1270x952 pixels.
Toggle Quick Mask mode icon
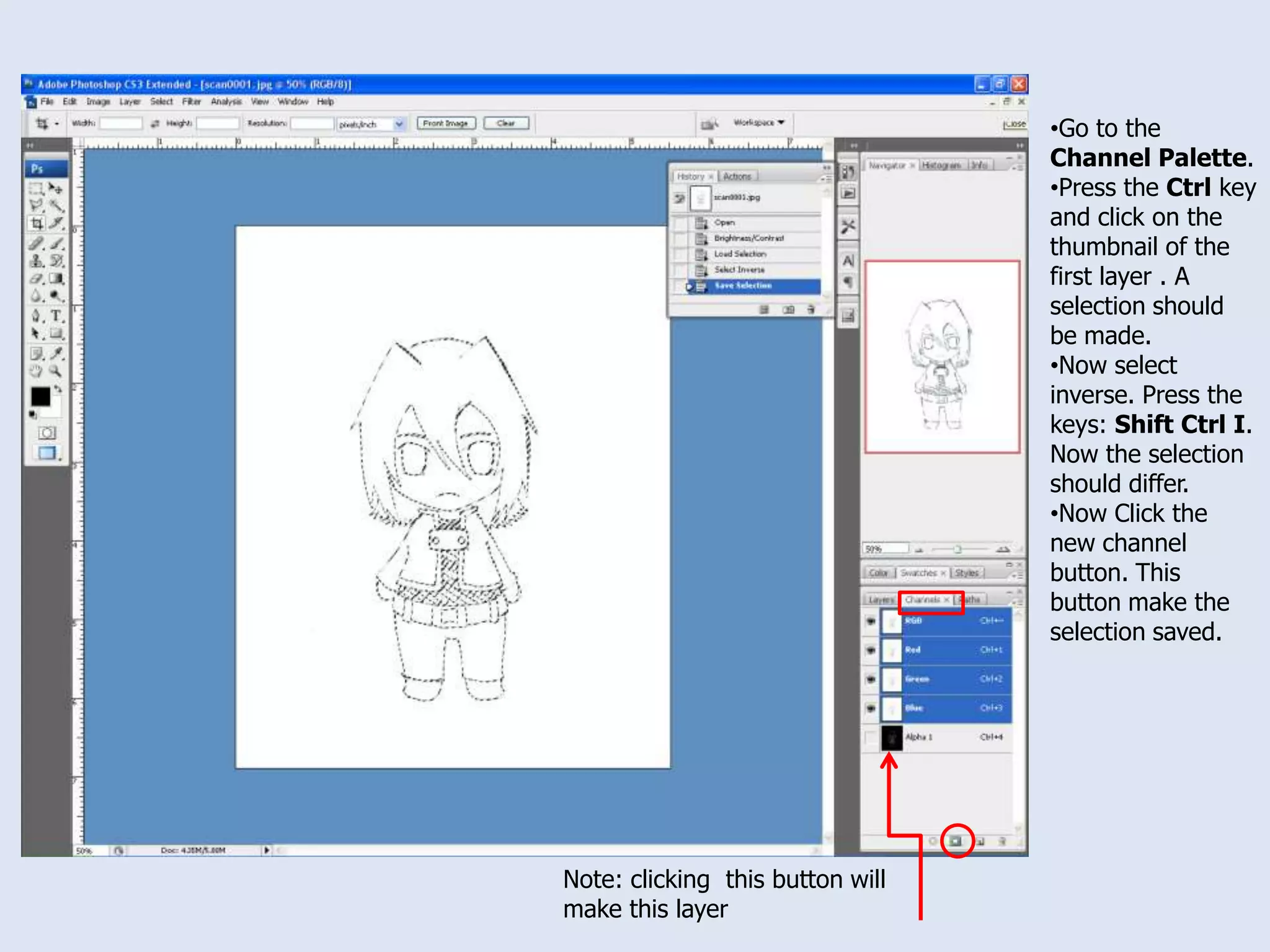(x=47, y=433)
